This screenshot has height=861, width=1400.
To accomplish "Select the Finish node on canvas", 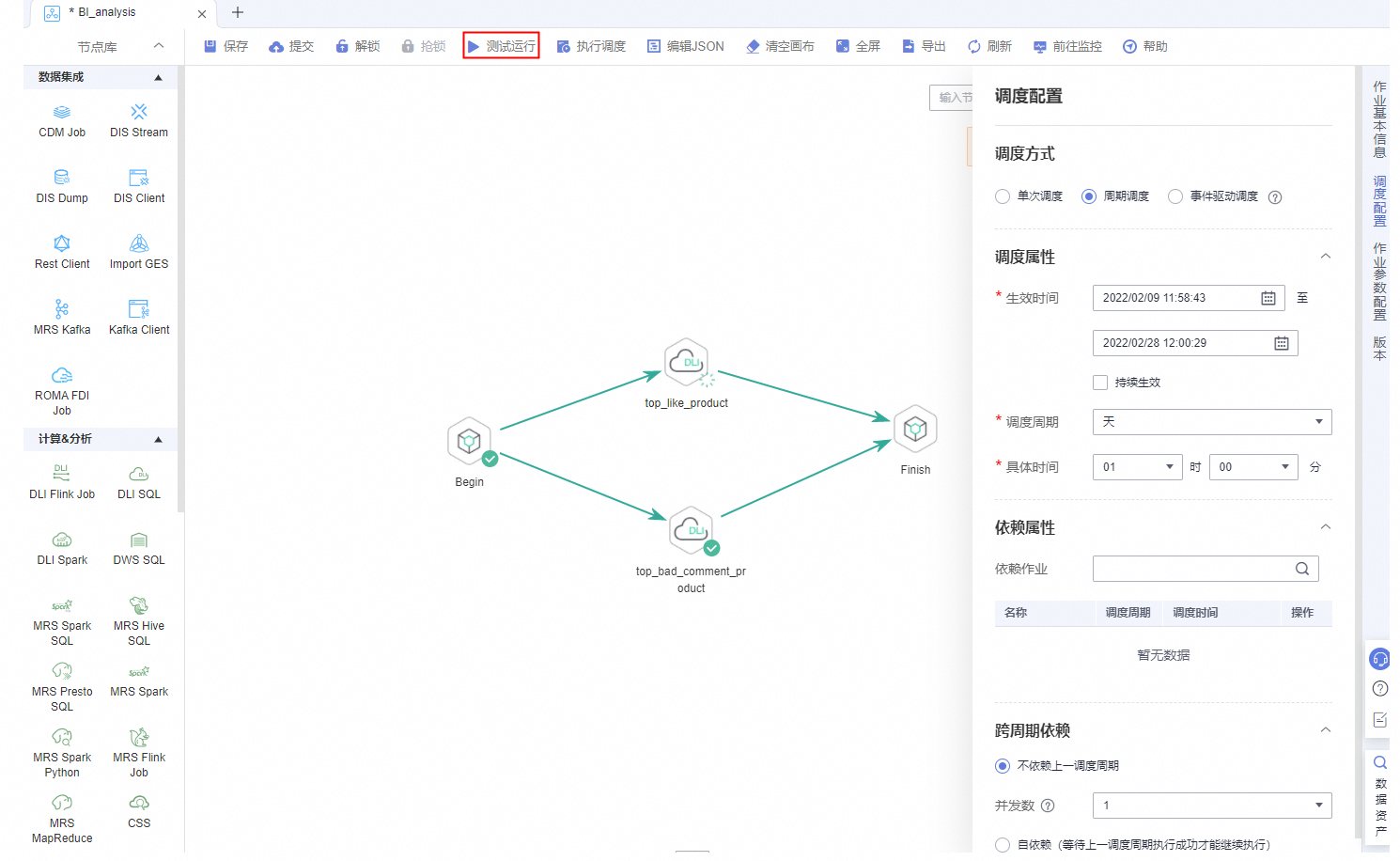I will coord(915,430).
